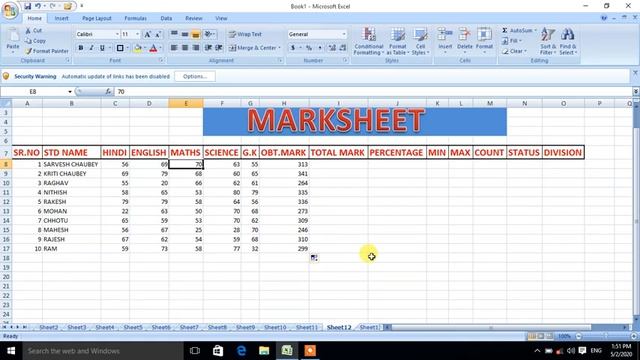Open the Font Color dropdown arrow
640x360 pixels.
[x=160, y=48]
